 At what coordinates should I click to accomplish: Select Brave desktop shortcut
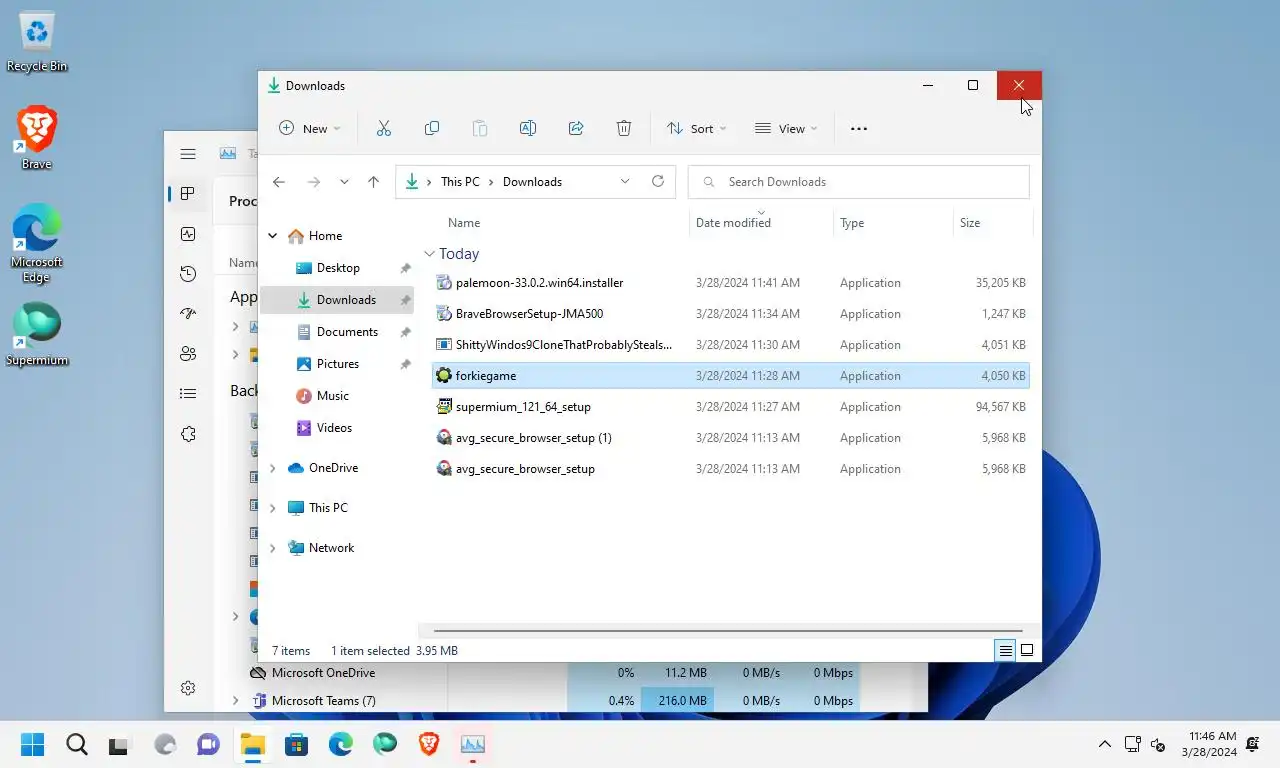[x=37, y=138]
